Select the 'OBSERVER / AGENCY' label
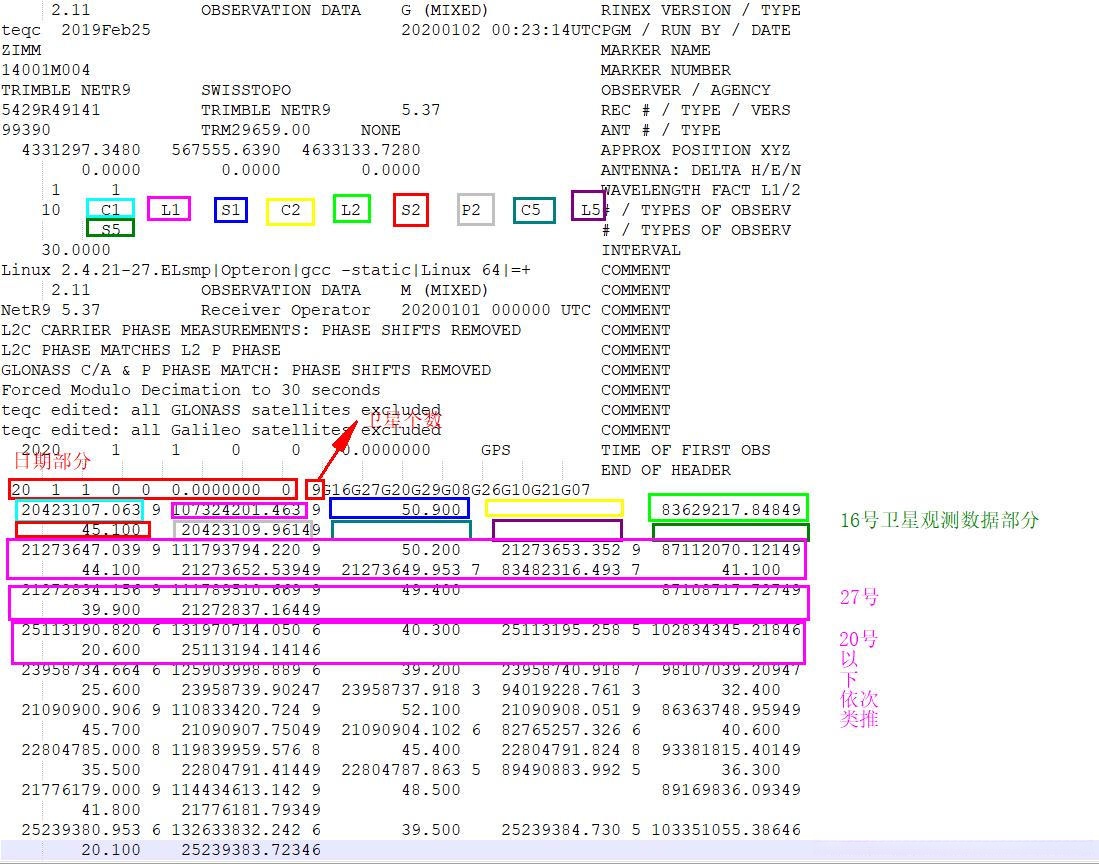This screenshot has width=1099, height=864. pos(685,90)
